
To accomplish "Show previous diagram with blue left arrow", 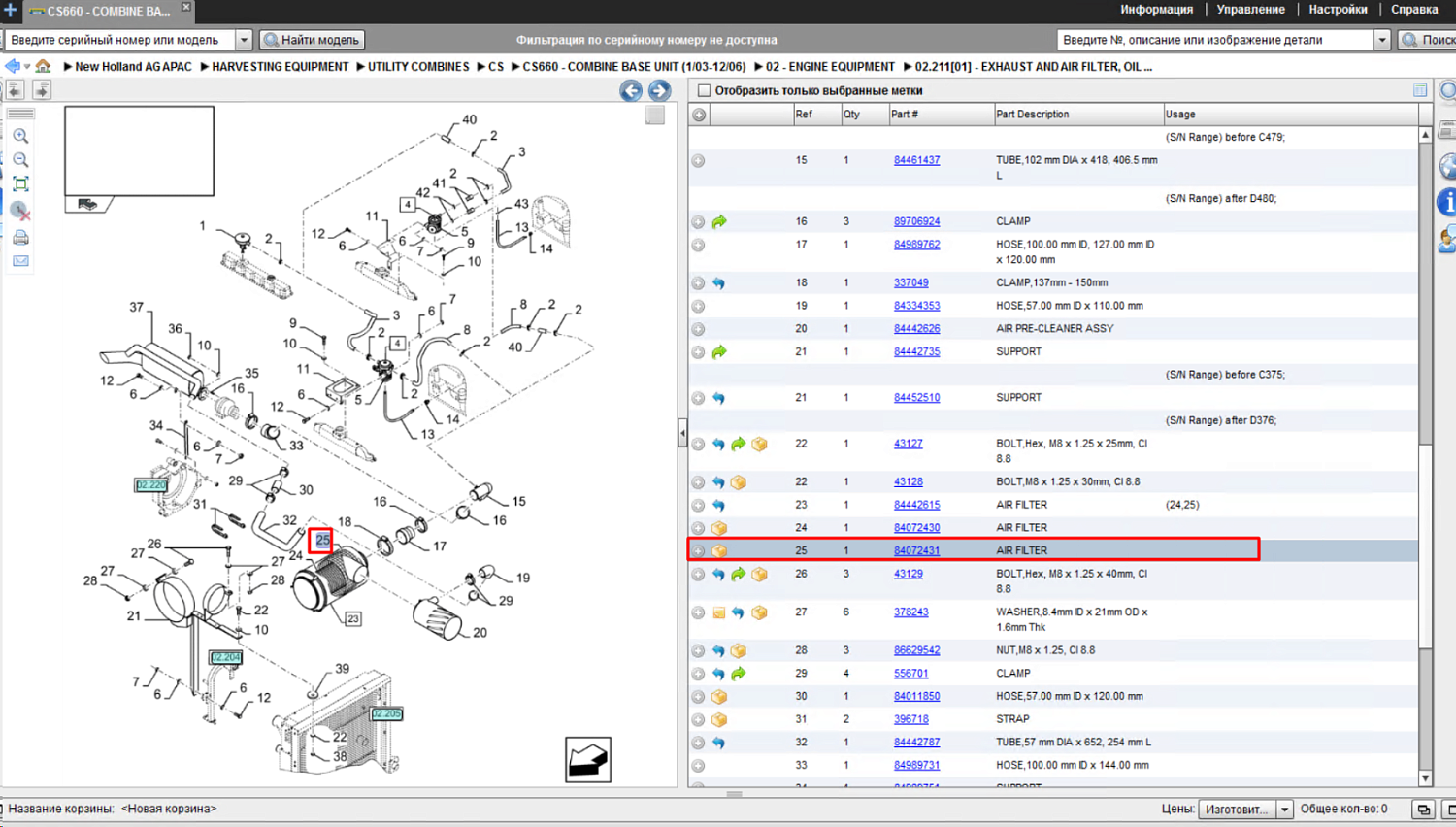I will [631, 90].
